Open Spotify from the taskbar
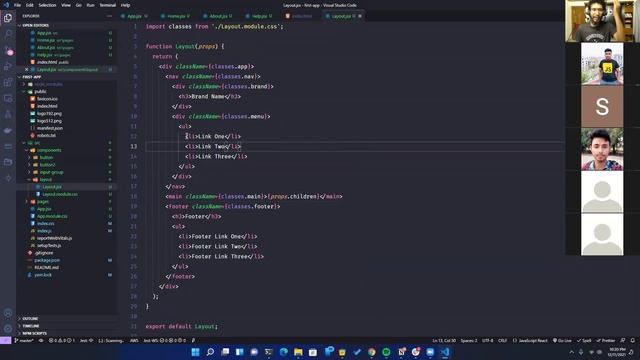The height and width of the screenshot is (360, 640). [386, 352]
